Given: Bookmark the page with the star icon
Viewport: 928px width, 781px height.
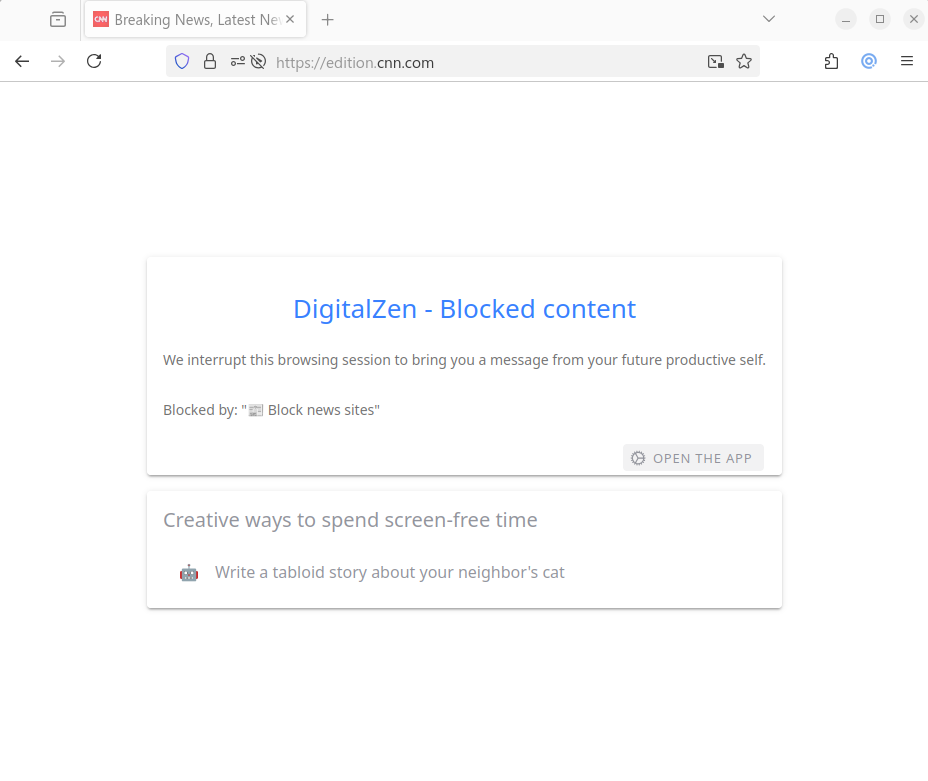Looking at the screenshot, I should click(x=744, y=61).
